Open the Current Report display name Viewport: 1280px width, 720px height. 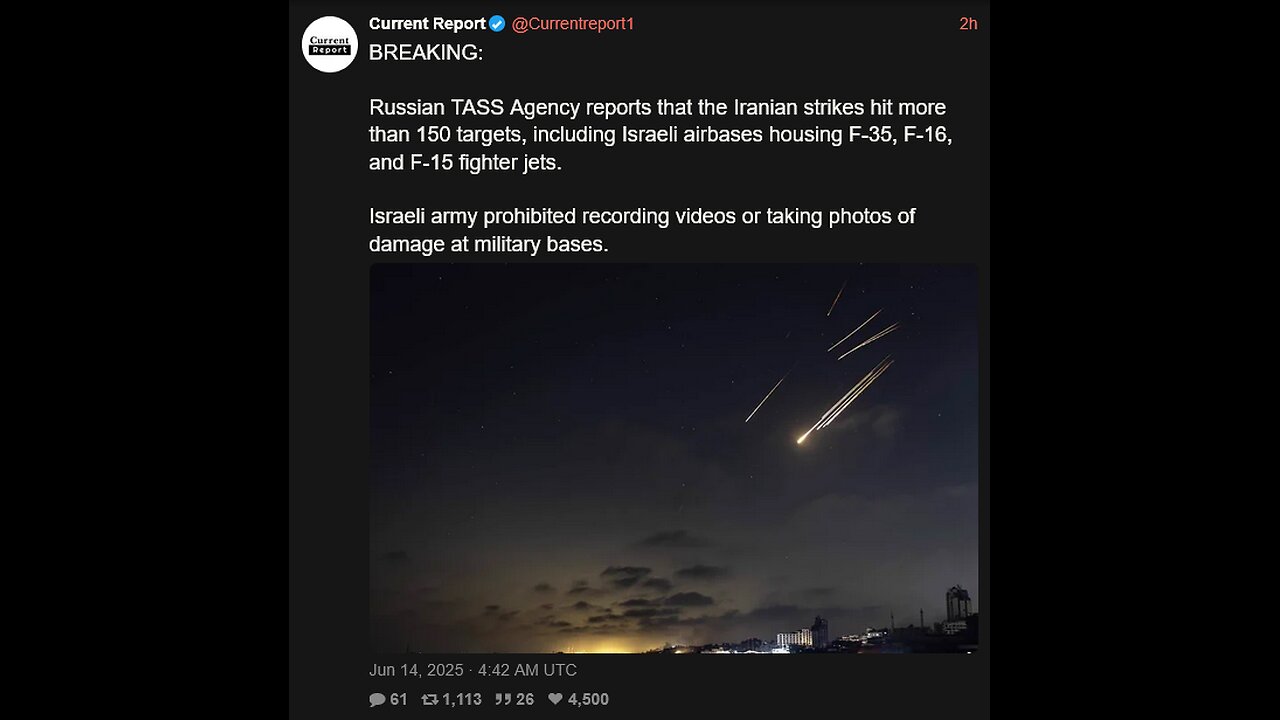pos(427,24)
